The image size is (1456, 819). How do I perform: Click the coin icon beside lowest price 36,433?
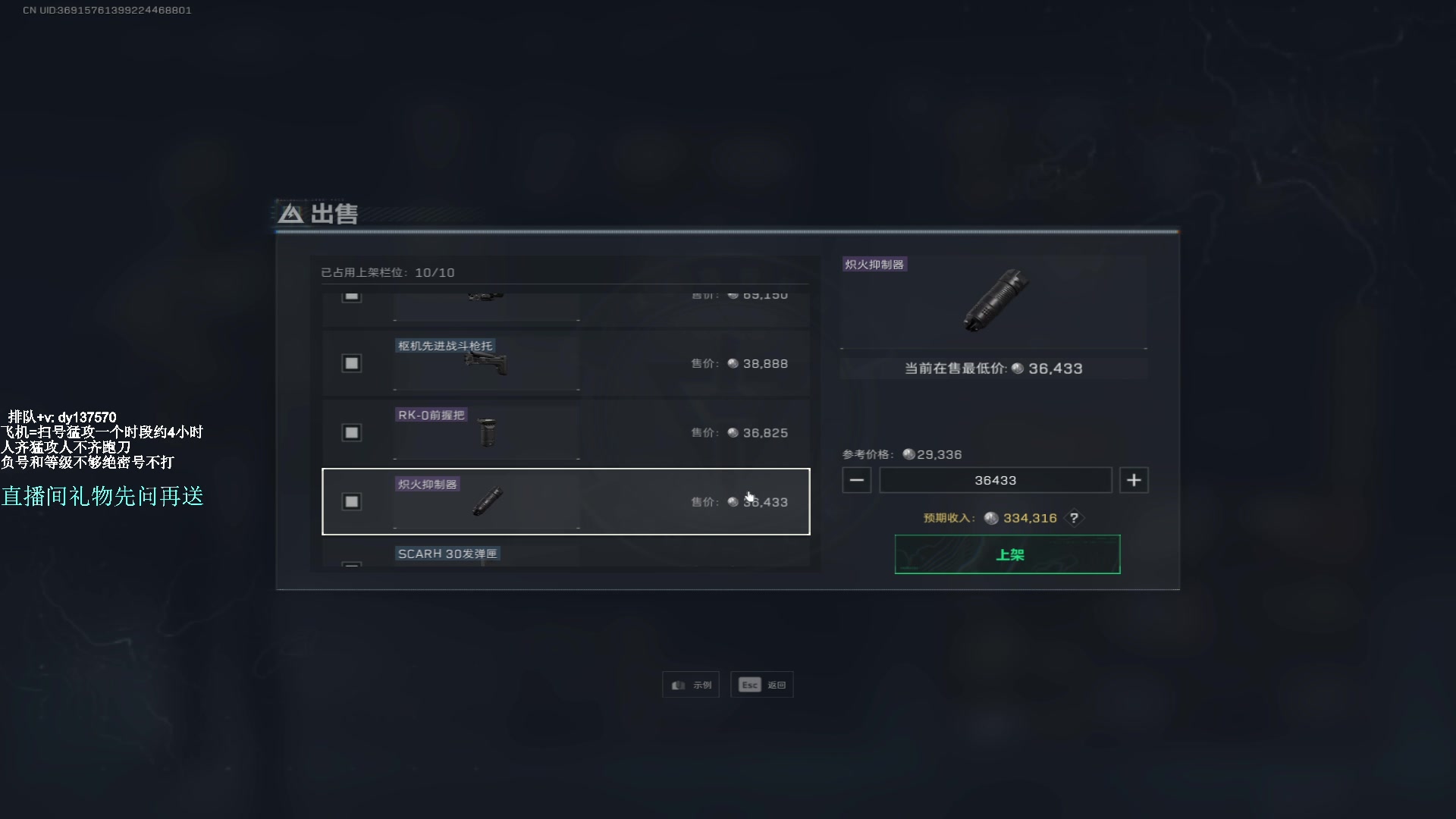[1018, 369]
